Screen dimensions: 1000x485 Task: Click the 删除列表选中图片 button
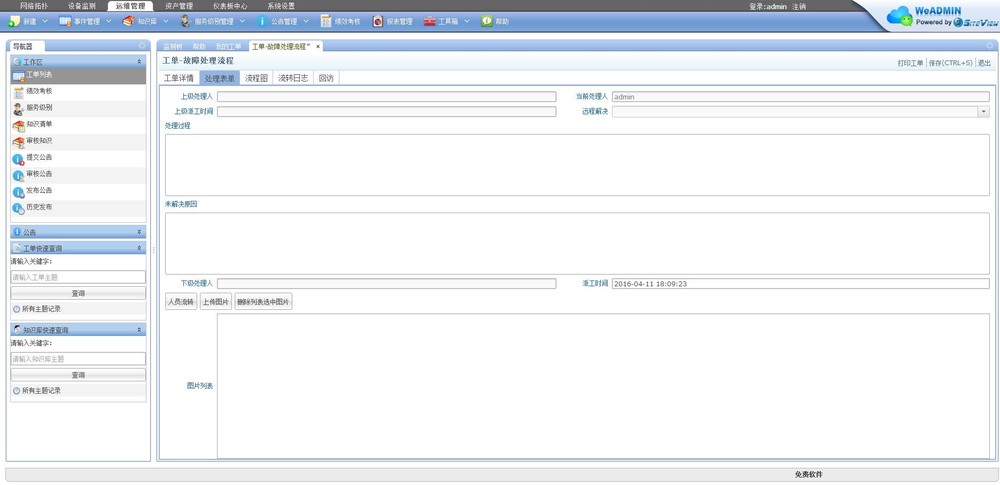point(263,302)
